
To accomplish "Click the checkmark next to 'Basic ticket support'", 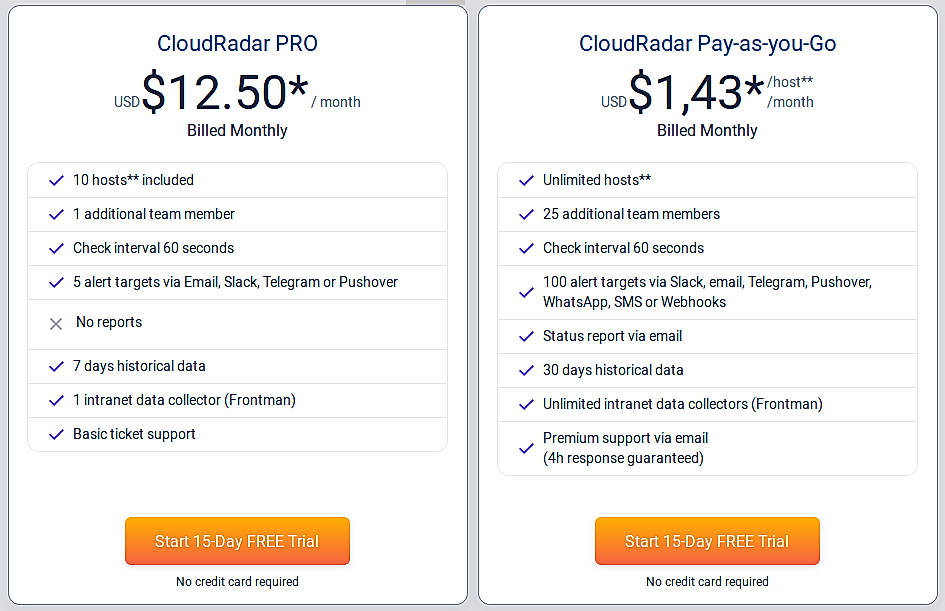I will coord(56,434).
